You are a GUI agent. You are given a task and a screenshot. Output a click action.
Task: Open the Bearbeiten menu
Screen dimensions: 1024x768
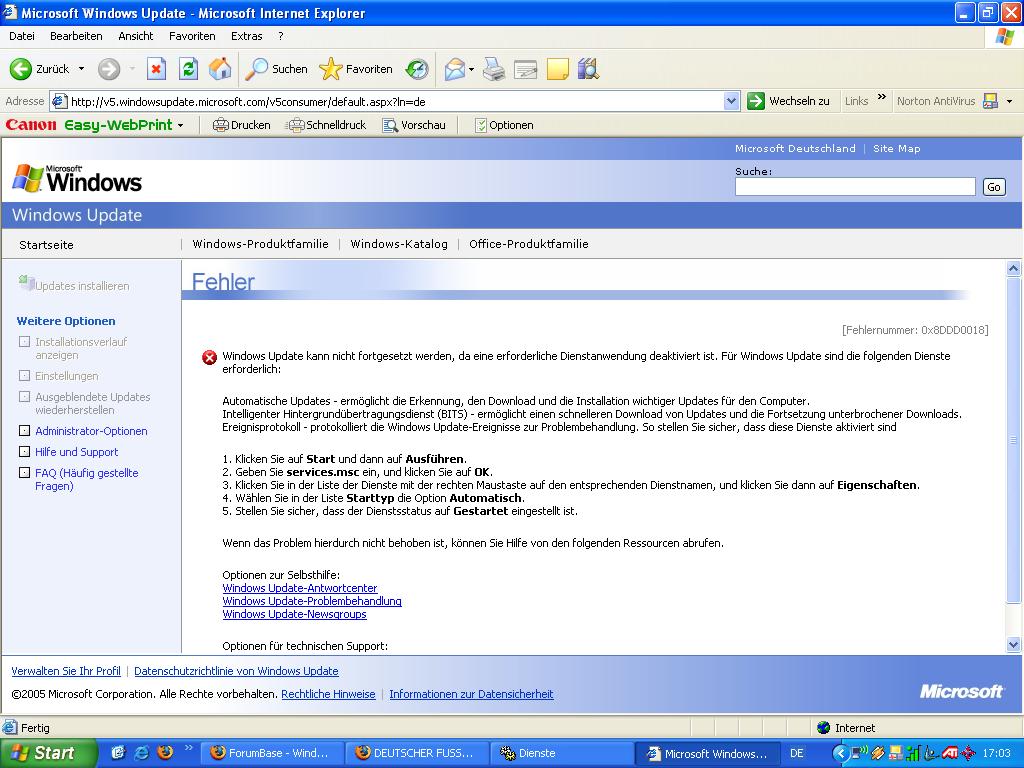point(76,36)
